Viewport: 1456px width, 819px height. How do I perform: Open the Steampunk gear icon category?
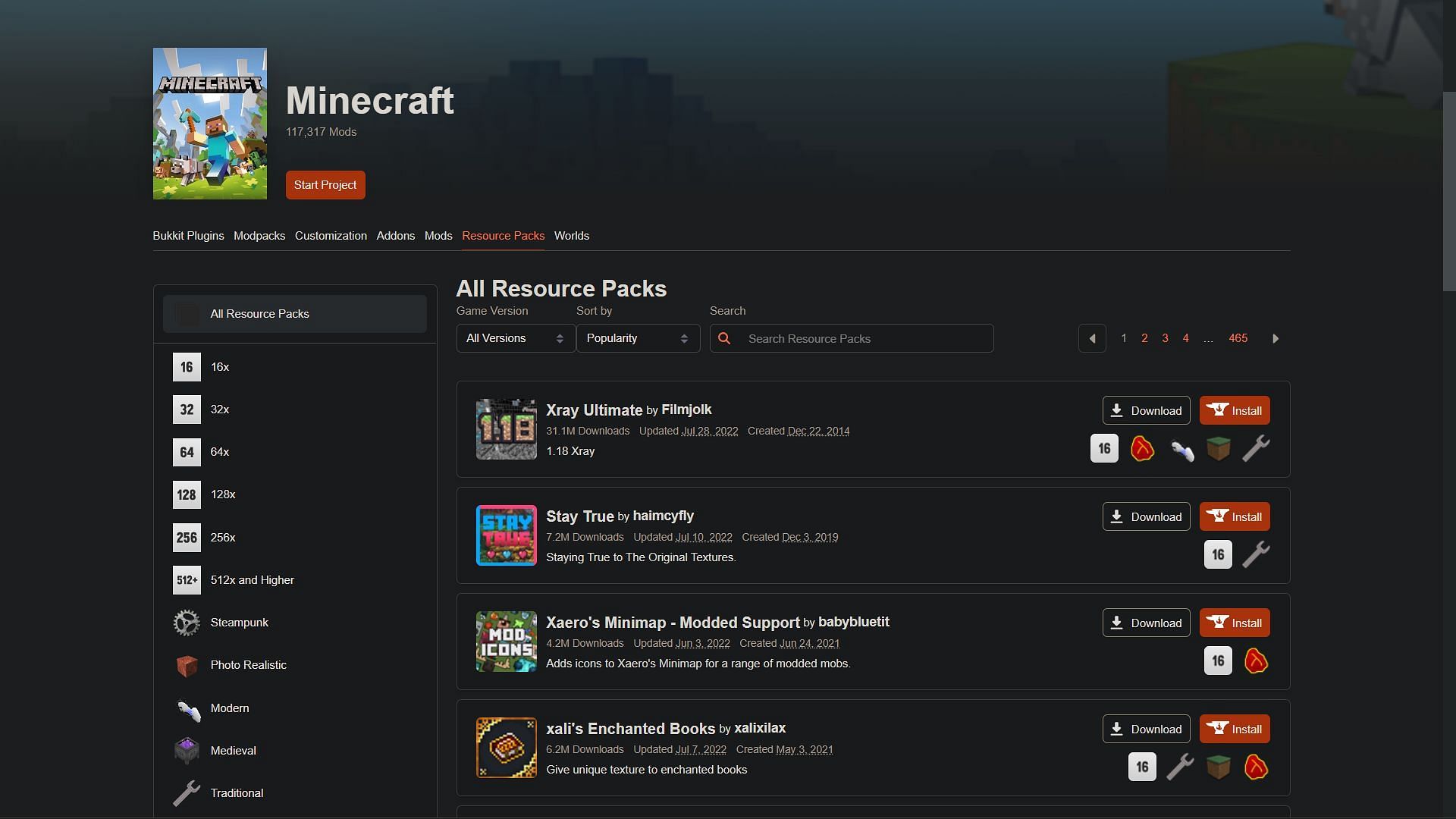tap(187, 623)
